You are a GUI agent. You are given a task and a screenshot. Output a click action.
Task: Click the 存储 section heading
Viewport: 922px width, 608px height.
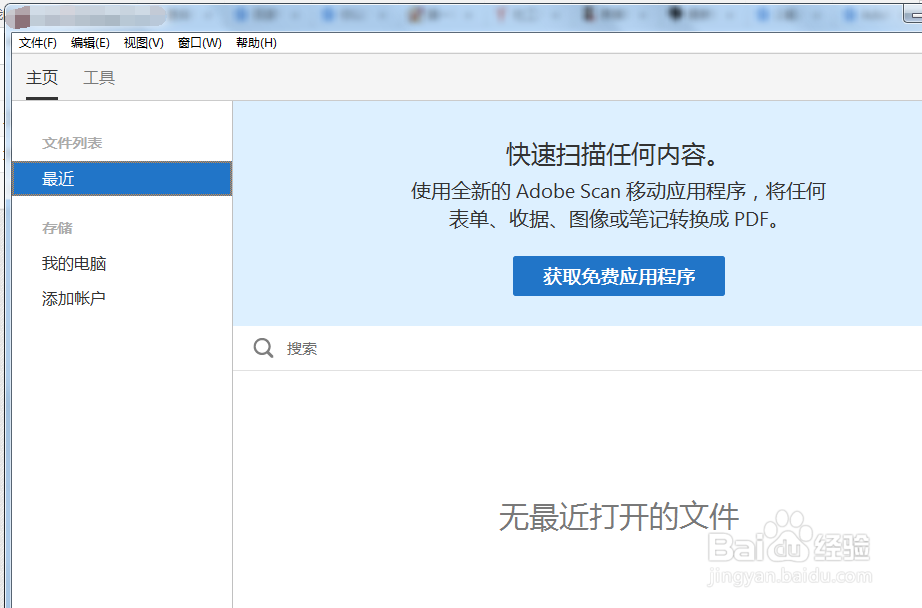click(57, 228)
